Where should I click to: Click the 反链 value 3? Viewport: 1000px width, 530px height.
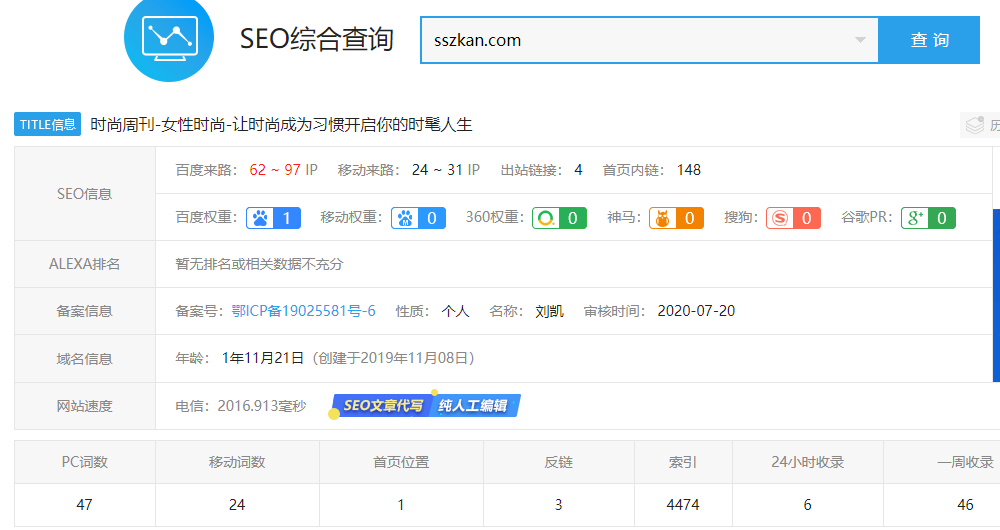coord(559,505)
